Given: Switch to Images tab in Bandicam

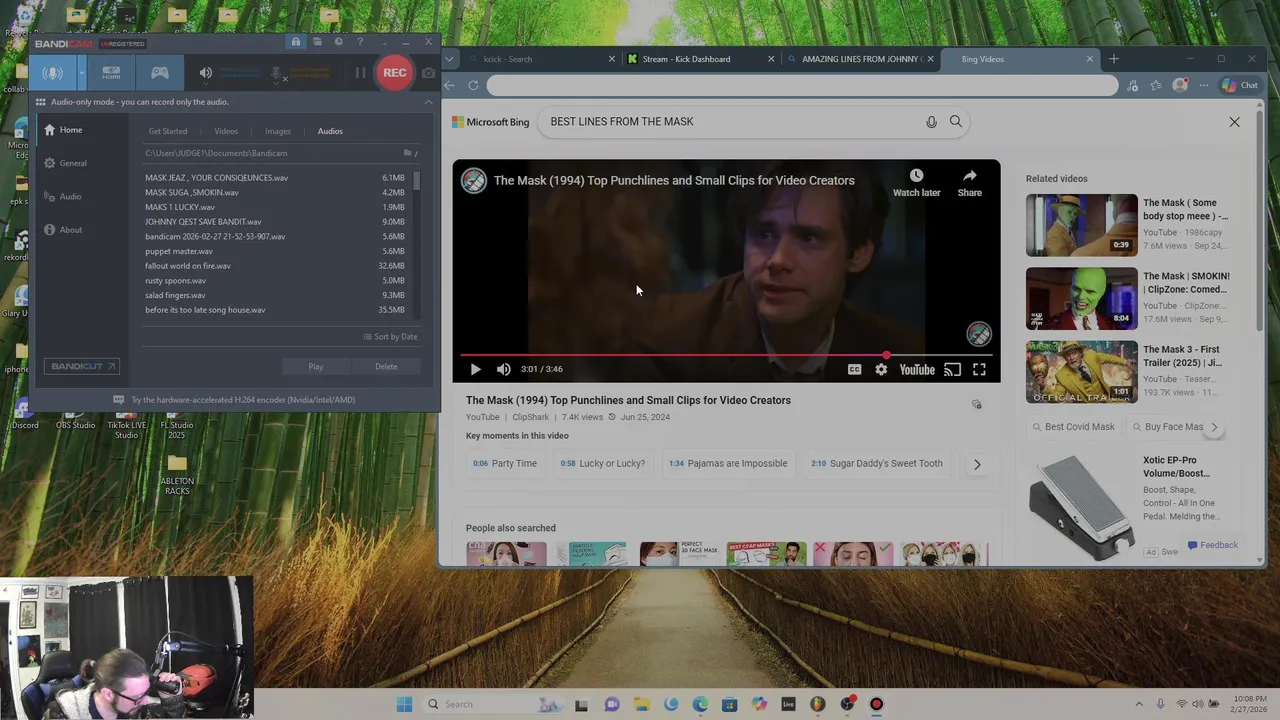Looking at the screenshot, I should pyautogui.click(x=278, y=131).
